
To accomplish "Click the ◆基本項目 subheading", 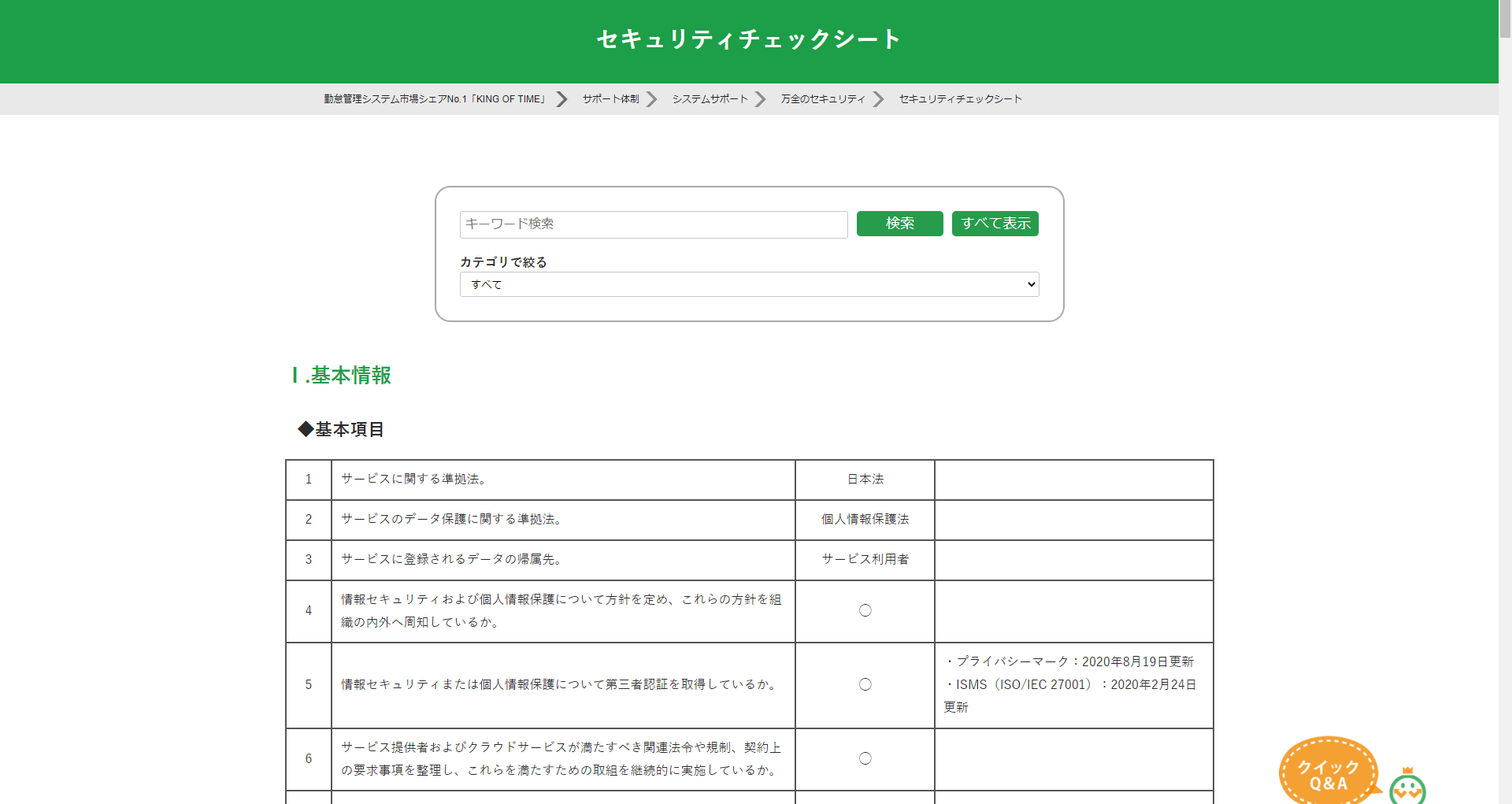I will tap(341, 429).
